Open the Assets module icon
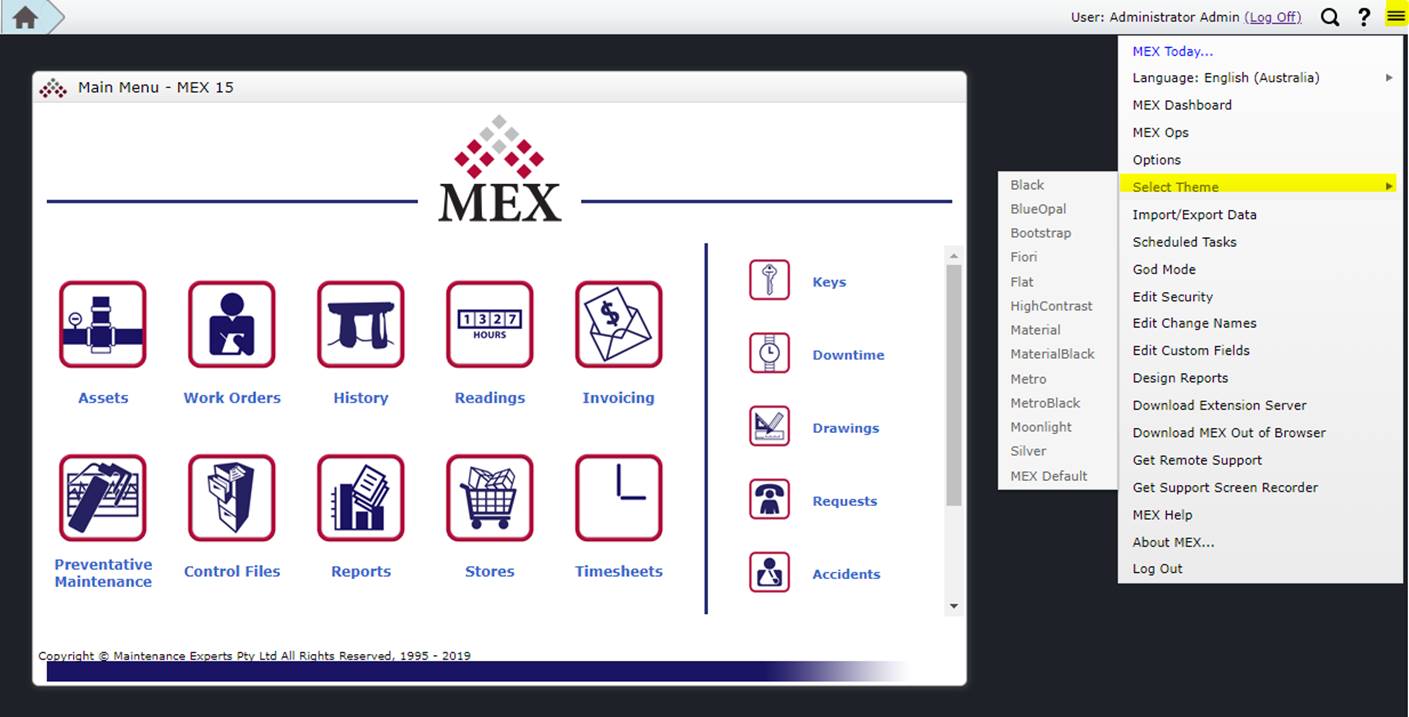The height and width of the screenshot is (717, 1409). tap(103, 324)
